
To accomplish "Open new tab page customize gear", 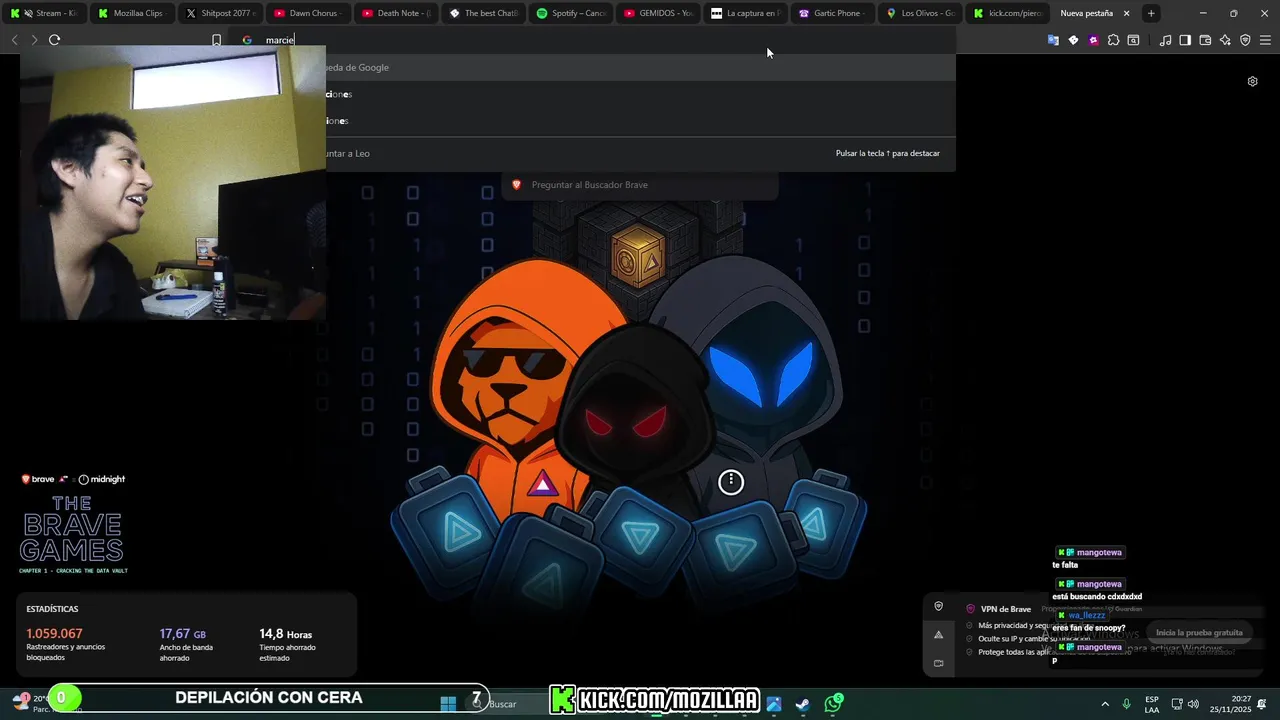I will pos(1252,81).
